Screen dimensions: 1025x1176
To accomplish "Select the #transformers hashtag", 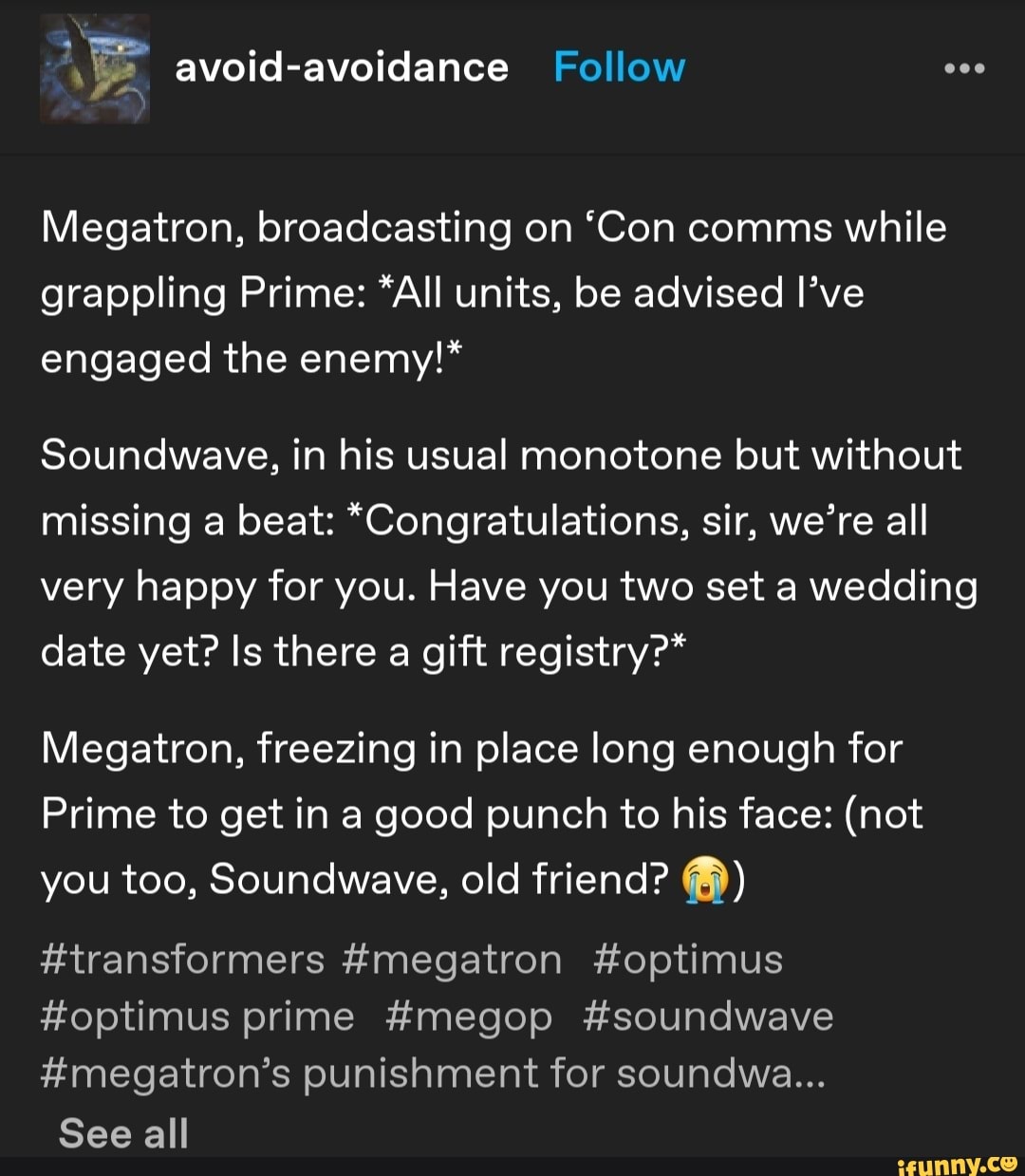I will click(x=183, y=959).
